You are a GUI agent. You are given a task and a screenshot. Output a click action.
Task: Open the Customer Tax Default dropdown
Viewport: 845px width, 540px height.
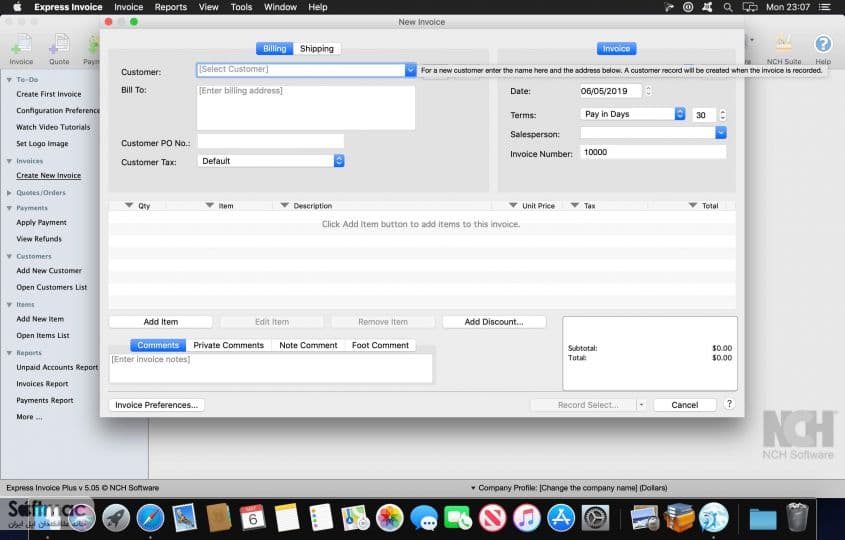point(271,161)
